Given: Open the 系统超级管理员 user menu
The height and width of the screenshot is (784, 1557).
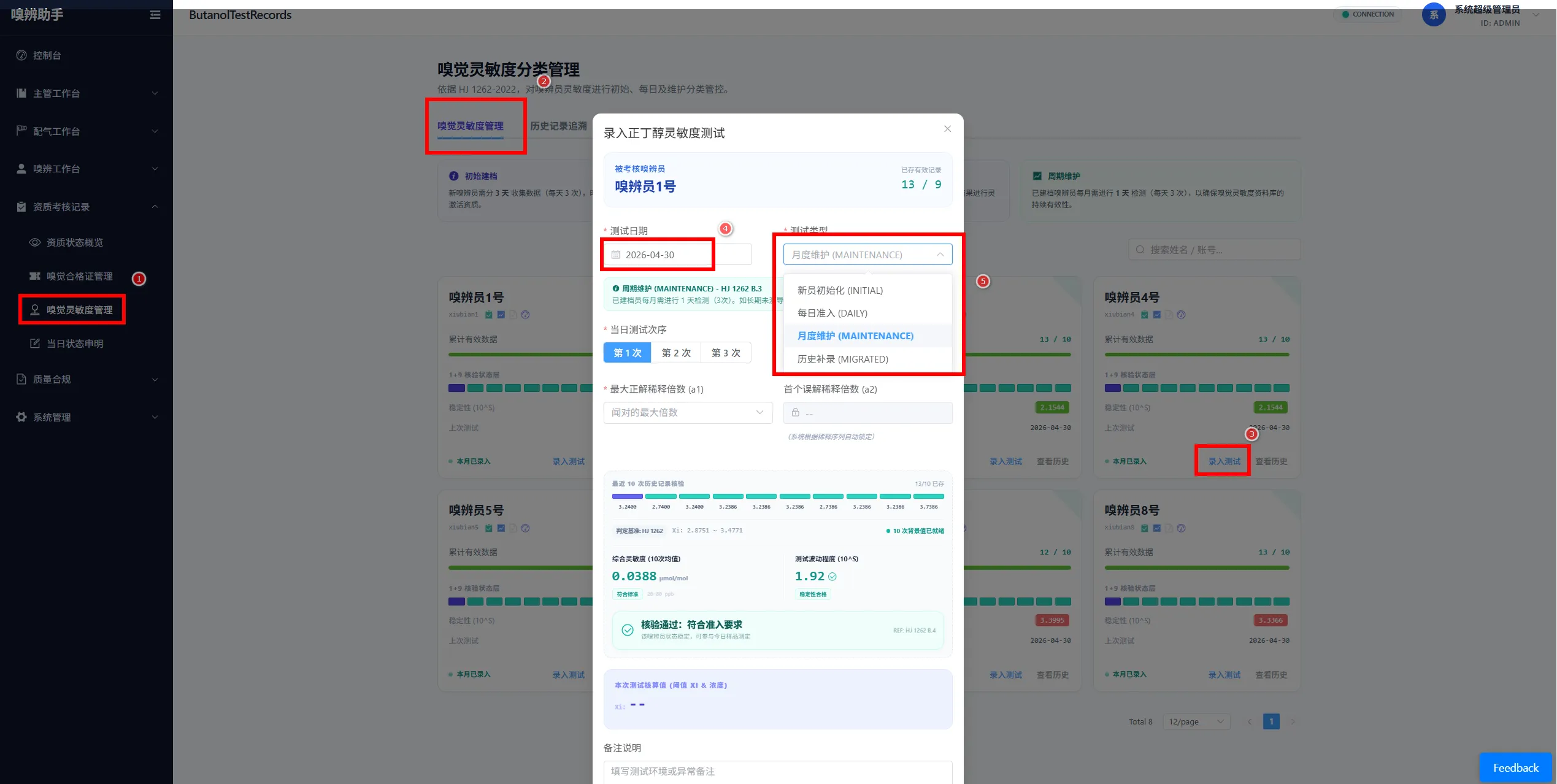Looking at the screenshot, I should (1480, 15).
